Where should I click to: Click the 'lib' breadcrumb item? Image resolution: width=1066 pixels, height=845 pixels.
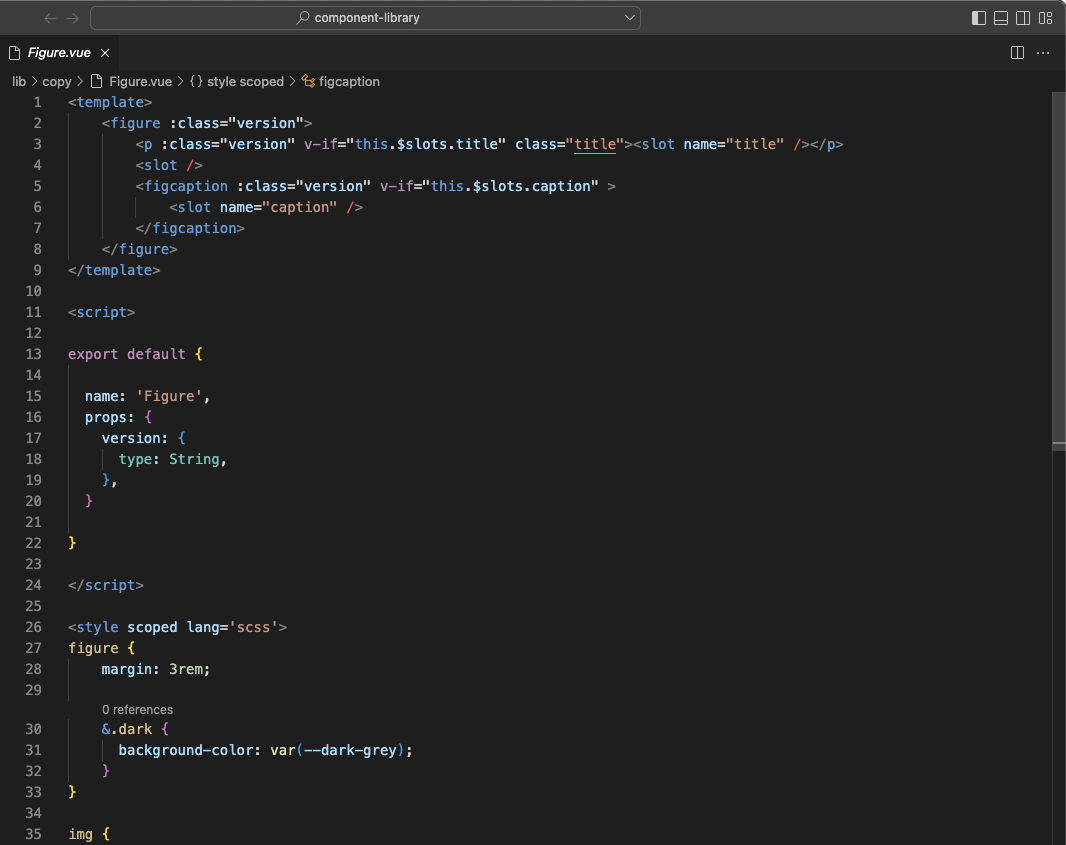(19, 82)
